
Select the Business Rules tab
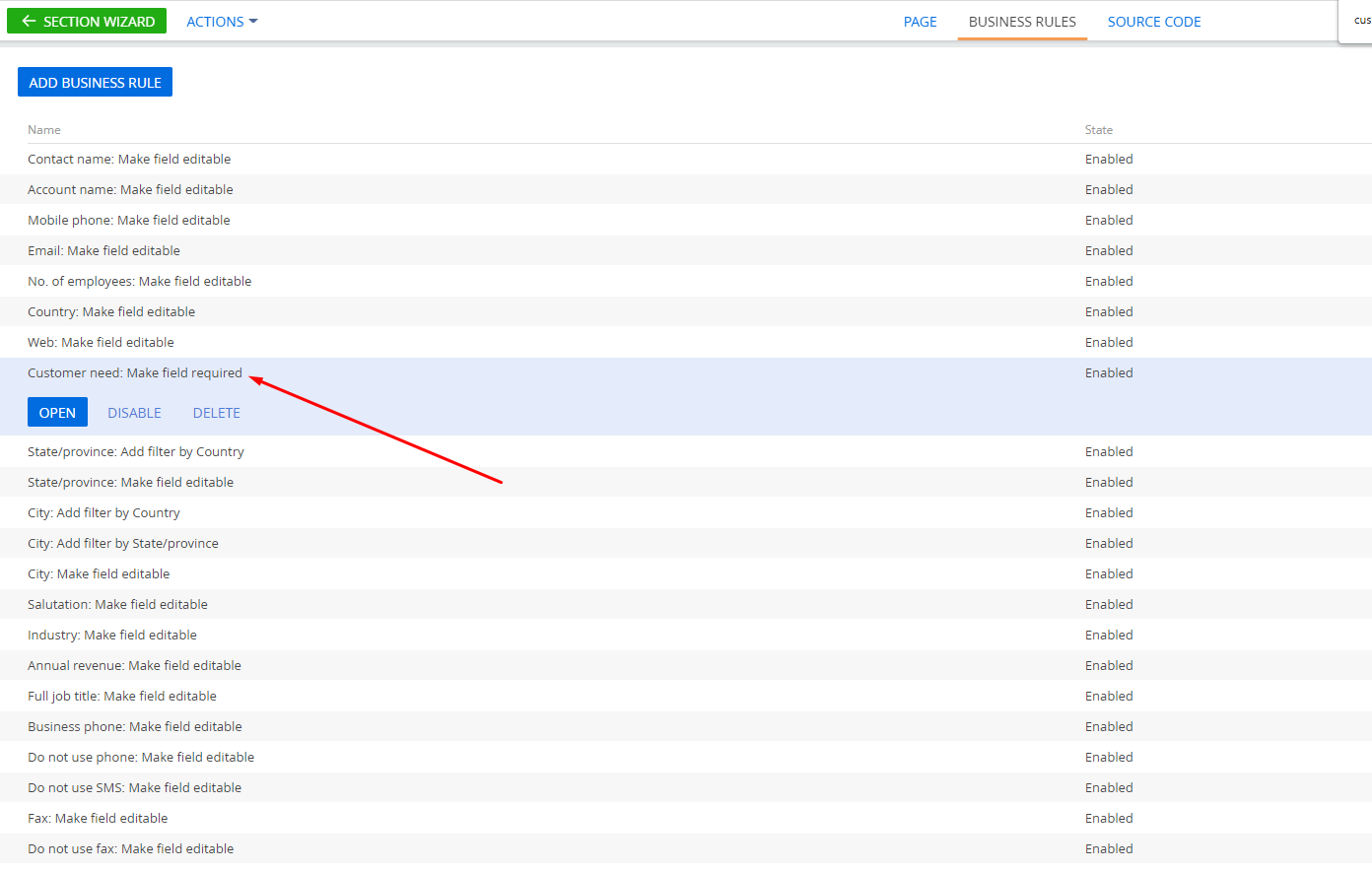pos(1022,22)
